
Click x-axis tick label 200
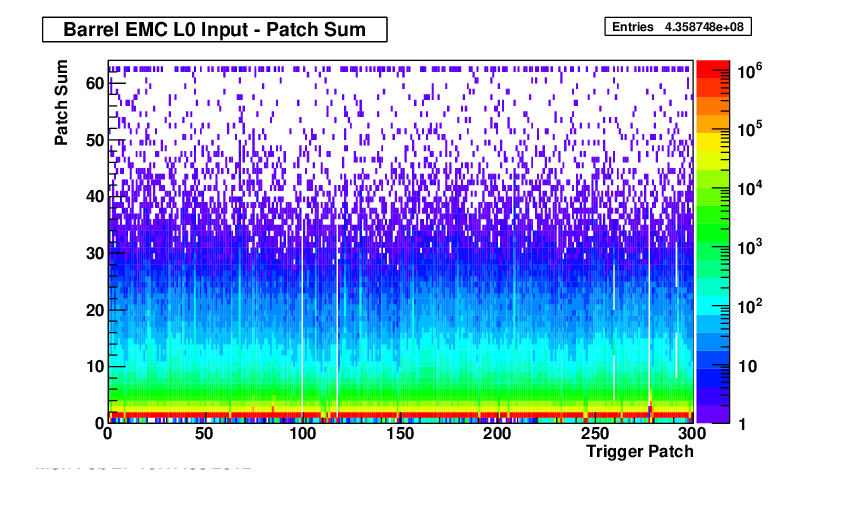[497, 434]
